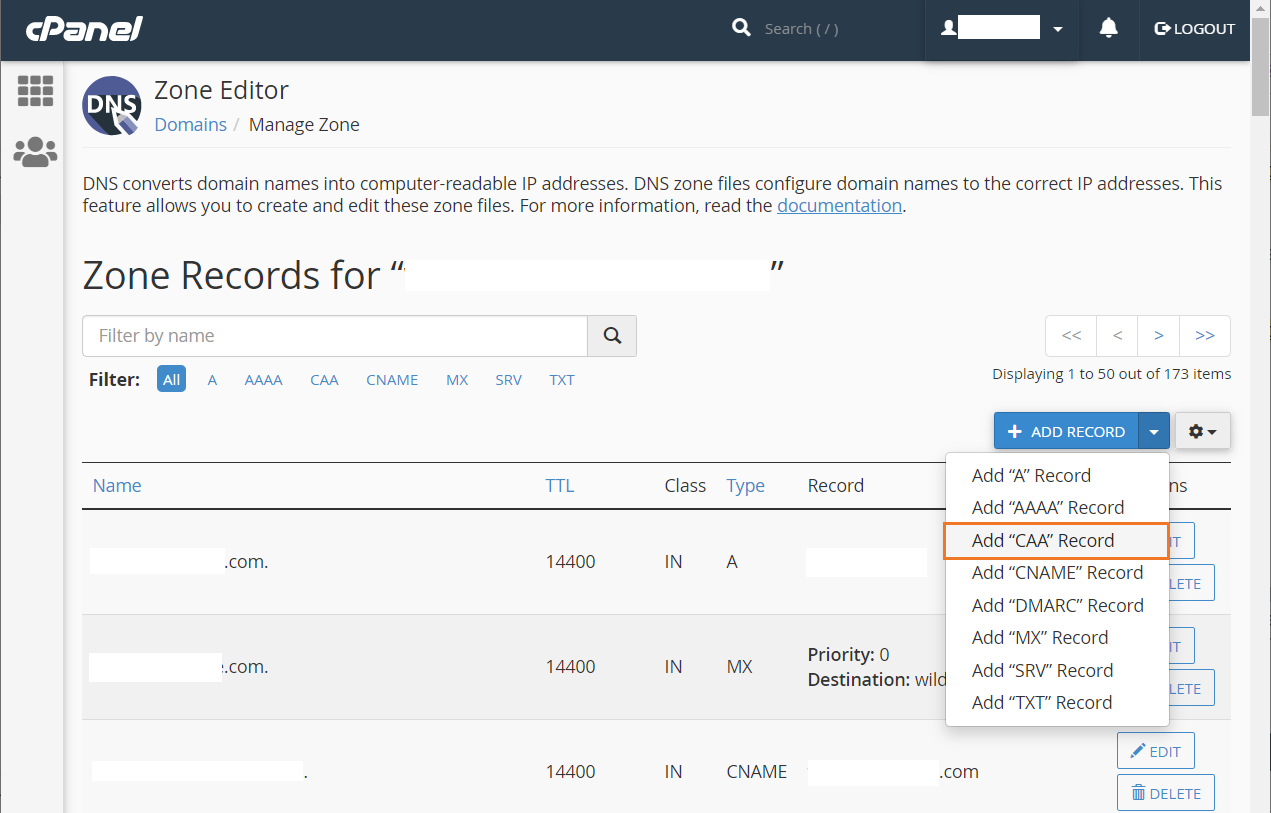The image size is (1271, 813).
Task: Open the Add Record dropdown arrow
Action: (1154, 430)
